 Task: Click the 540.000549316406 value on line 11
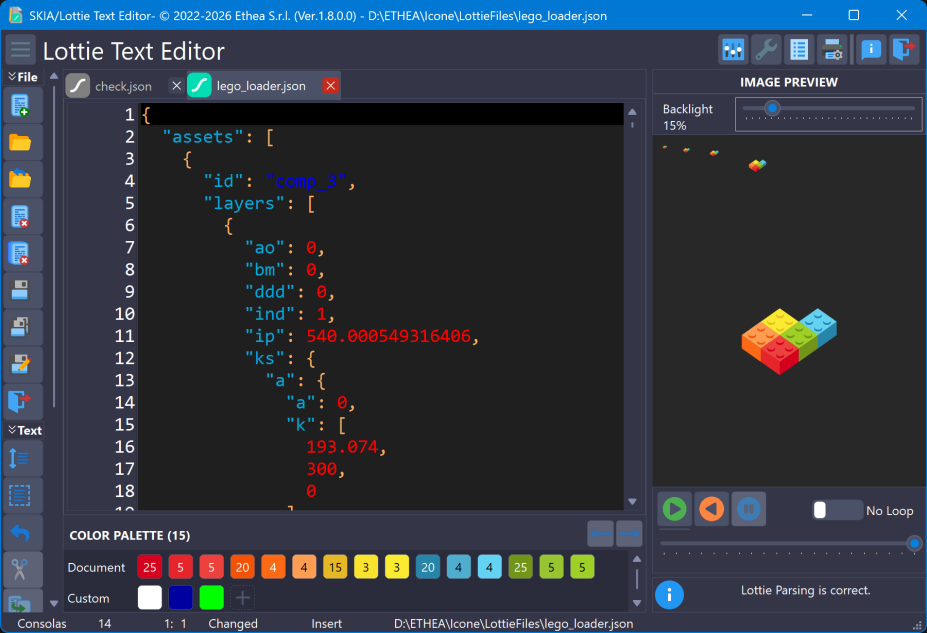click(388, 336)
